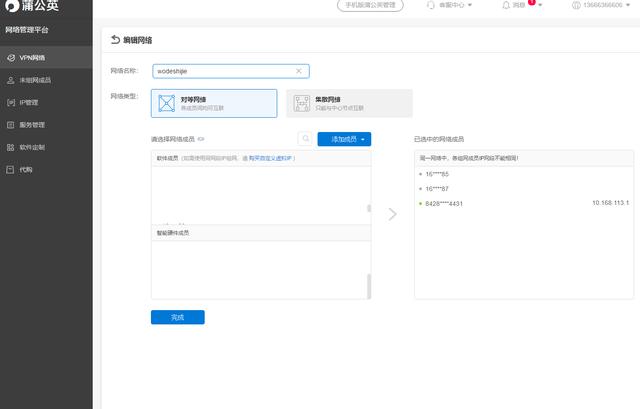Viewport: 640px width, 409px height.
Task: Click the Oray logo icon in the sidebar header
Action: point(11,6)
